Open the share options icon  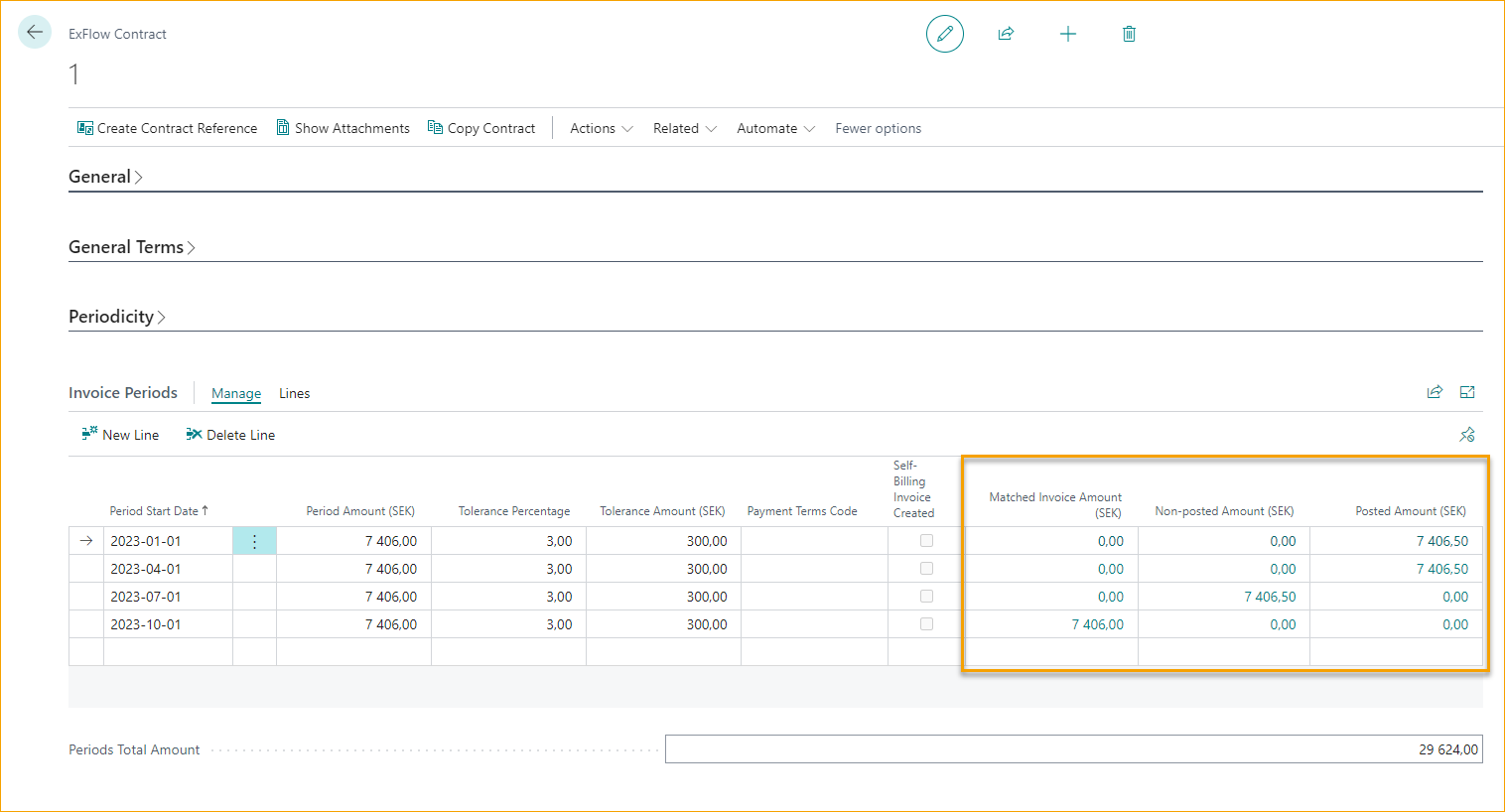pos(1006,33)
